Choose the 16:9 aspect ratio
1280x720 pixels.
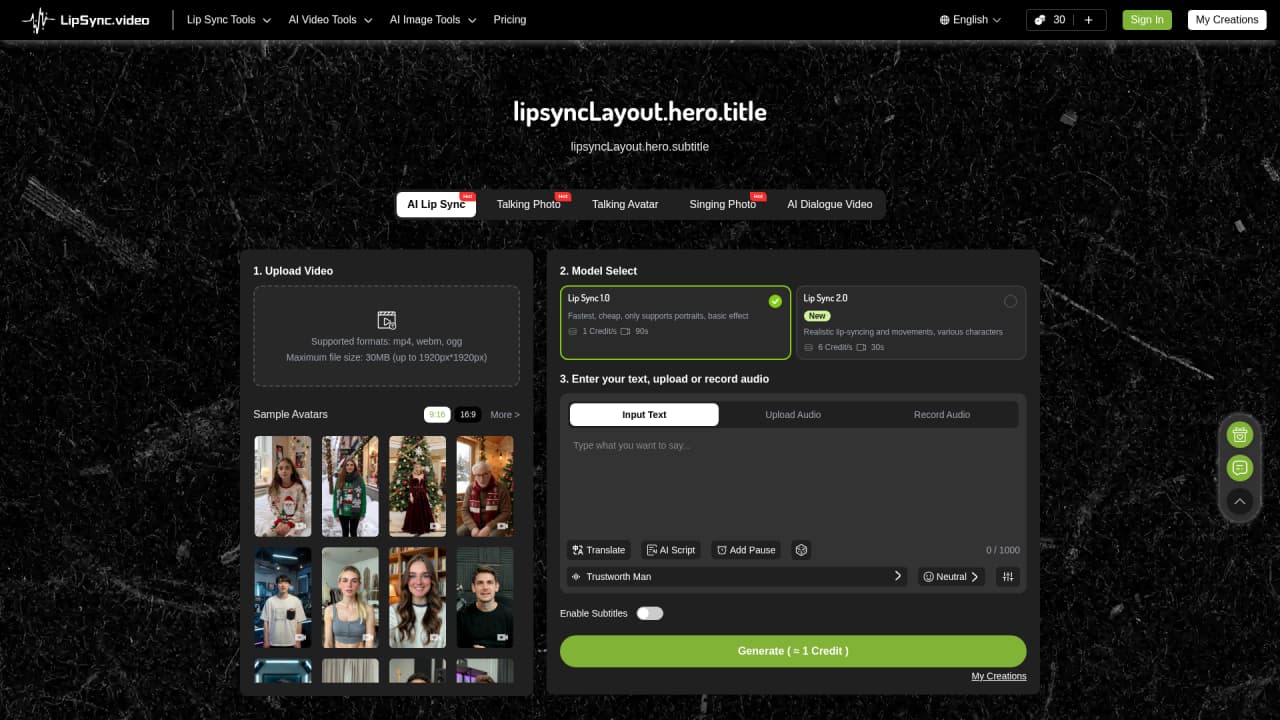(468, 414)
